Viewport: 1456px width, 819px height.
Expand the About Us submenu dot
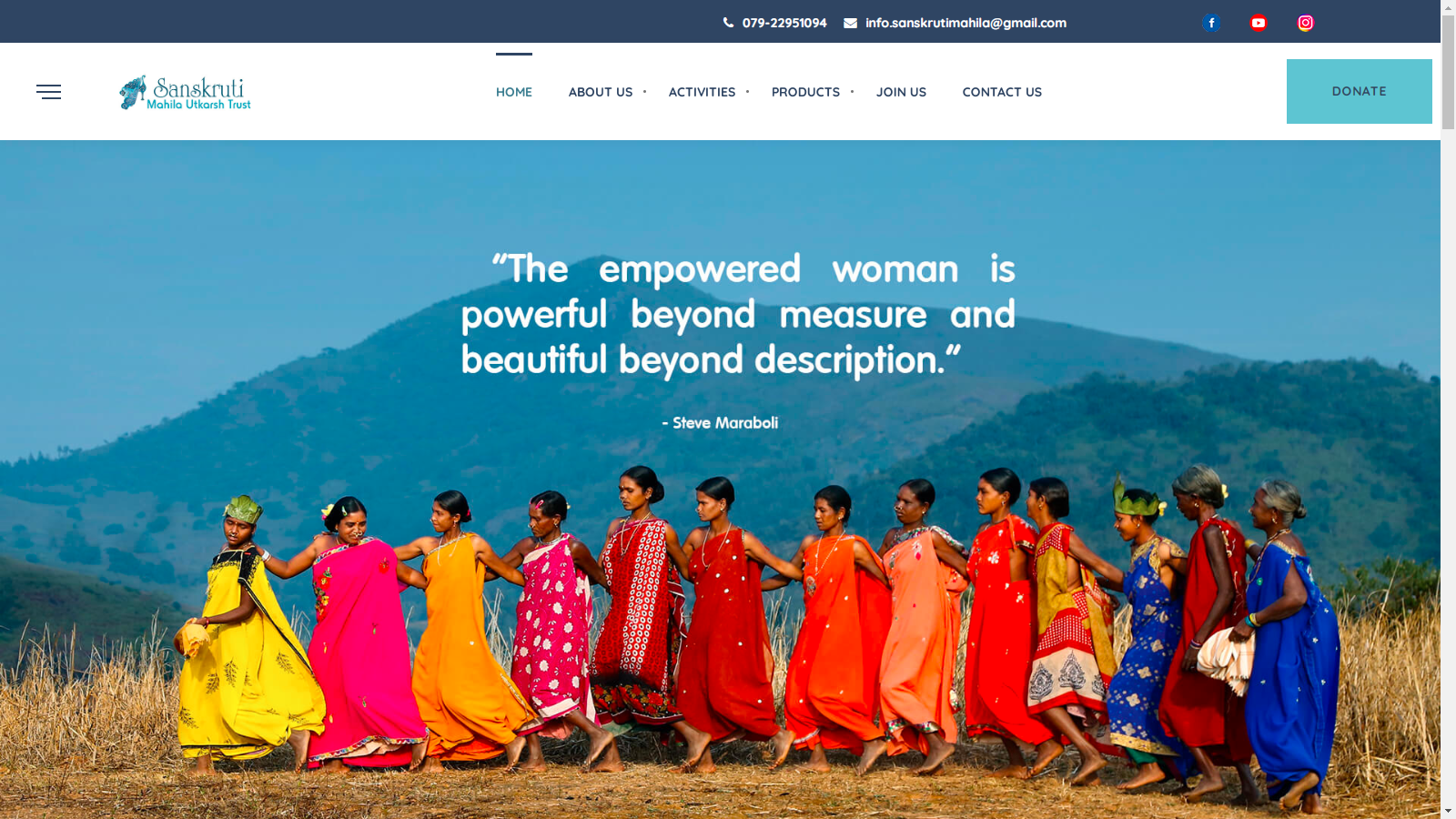click(644, 91)
